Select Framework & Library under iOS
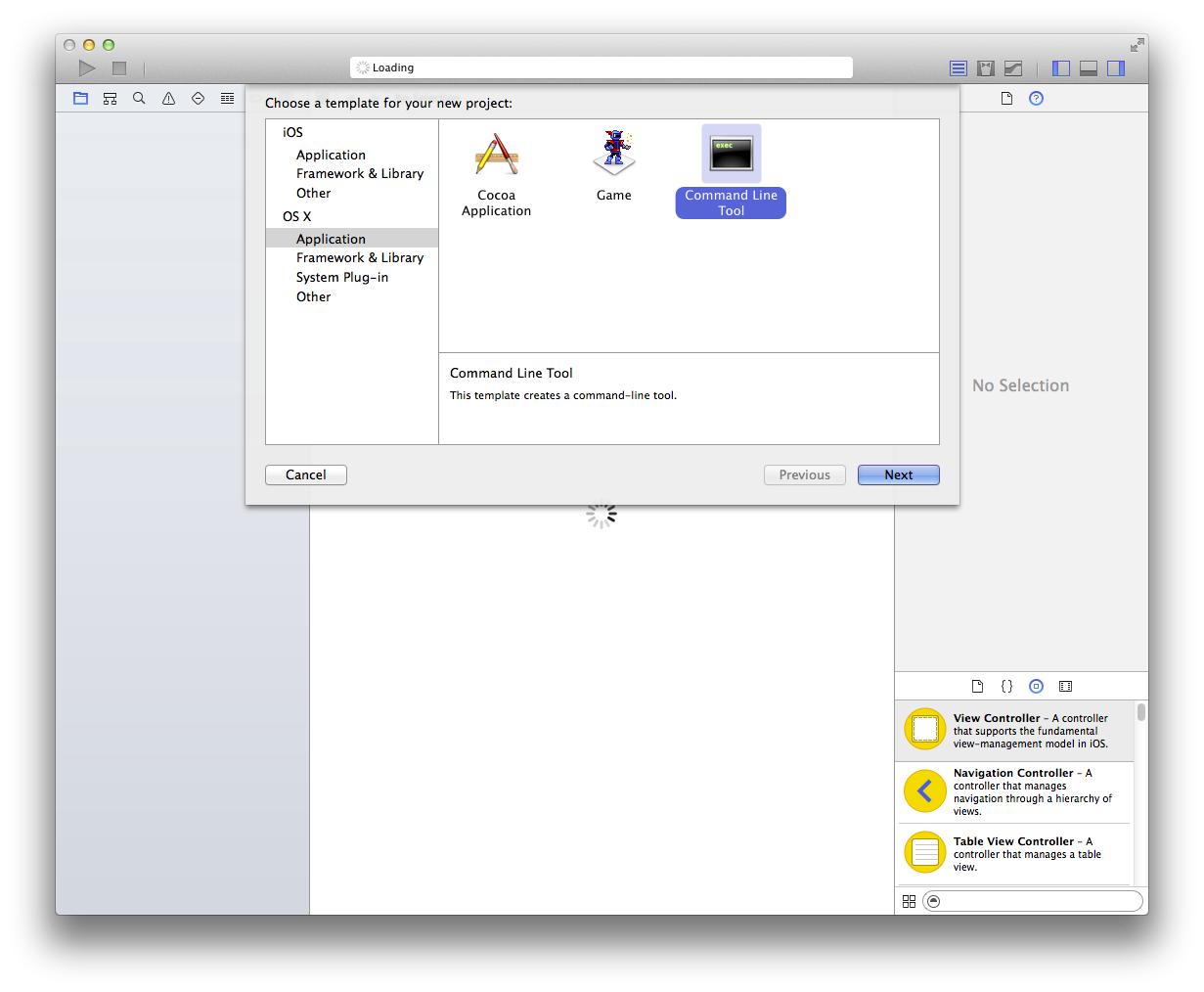The height and width of the screenshot is (992, 1204). pos(352,173)
